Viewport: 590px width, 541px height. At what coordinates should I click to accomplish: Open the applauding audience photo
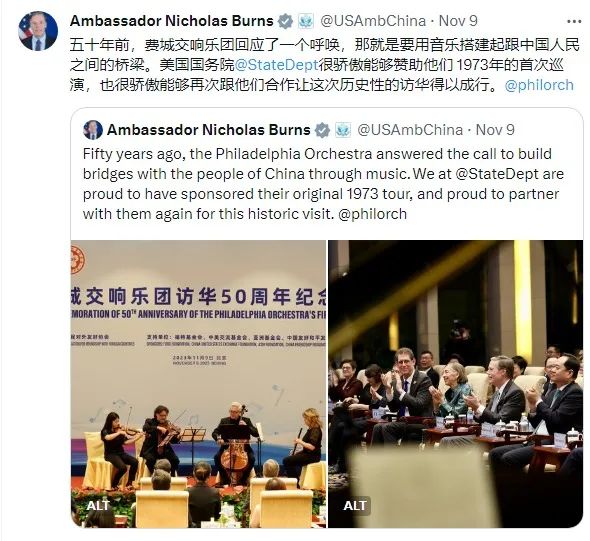point(456,384)
